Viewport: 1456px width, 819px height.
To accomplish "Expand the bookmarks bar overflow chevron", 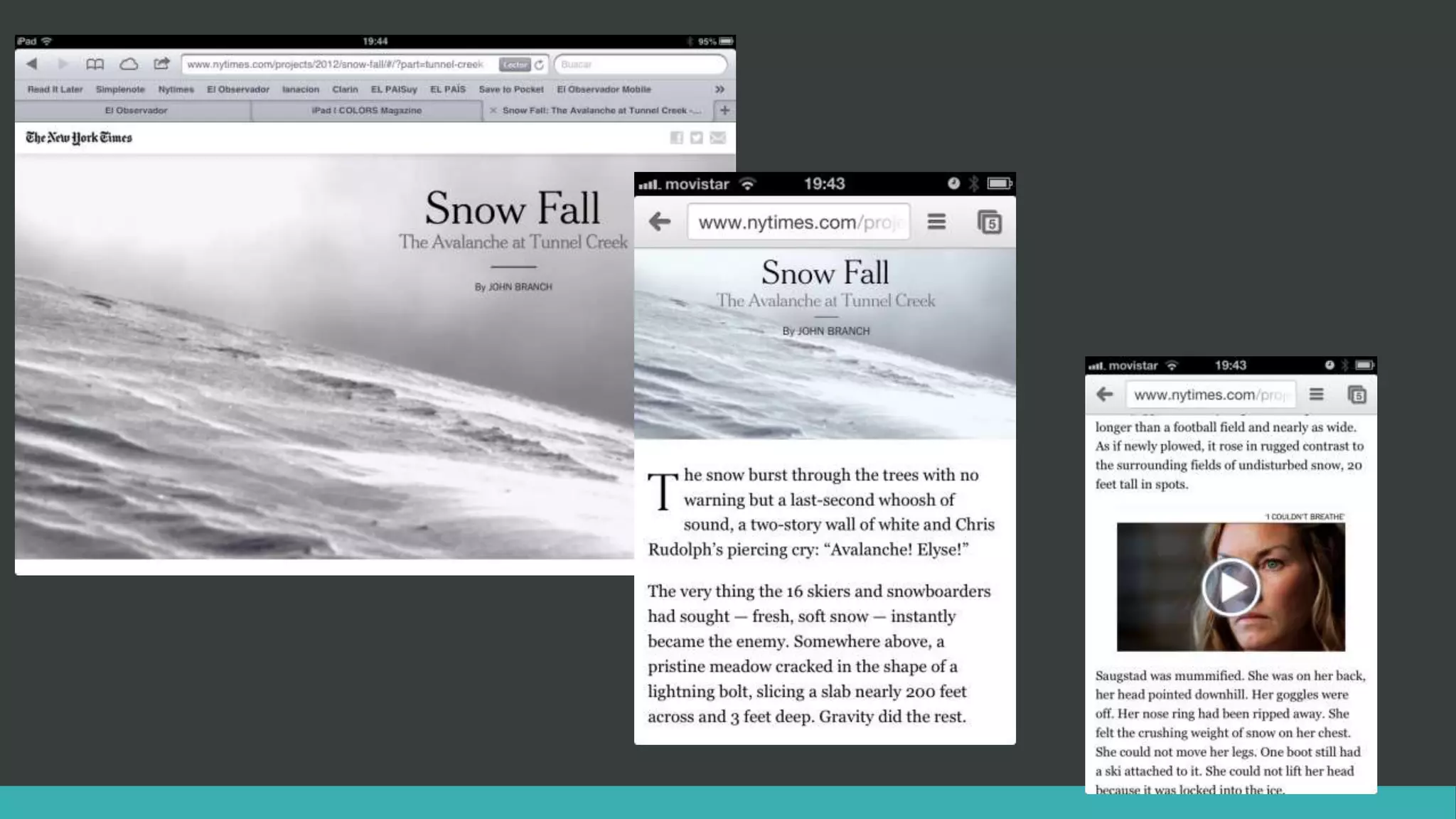I will [x=719, y=90].
